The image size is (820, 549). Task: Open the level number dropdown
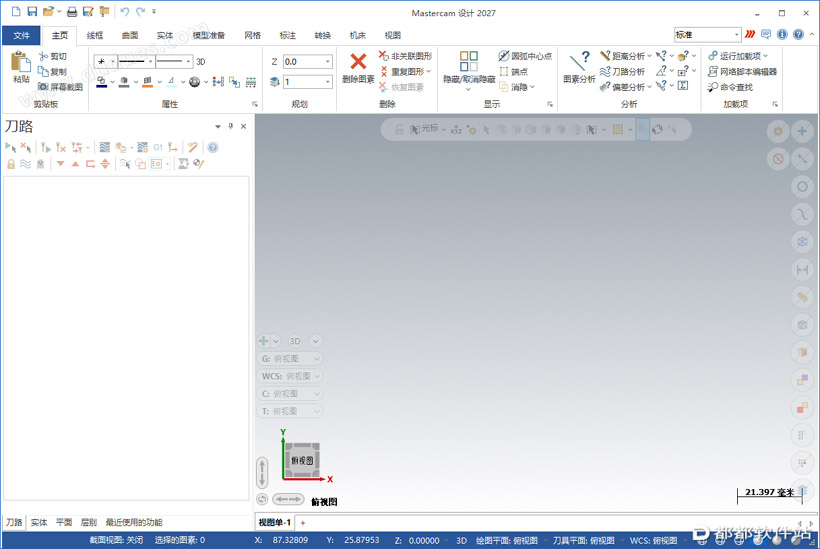[x=328, y=82]
